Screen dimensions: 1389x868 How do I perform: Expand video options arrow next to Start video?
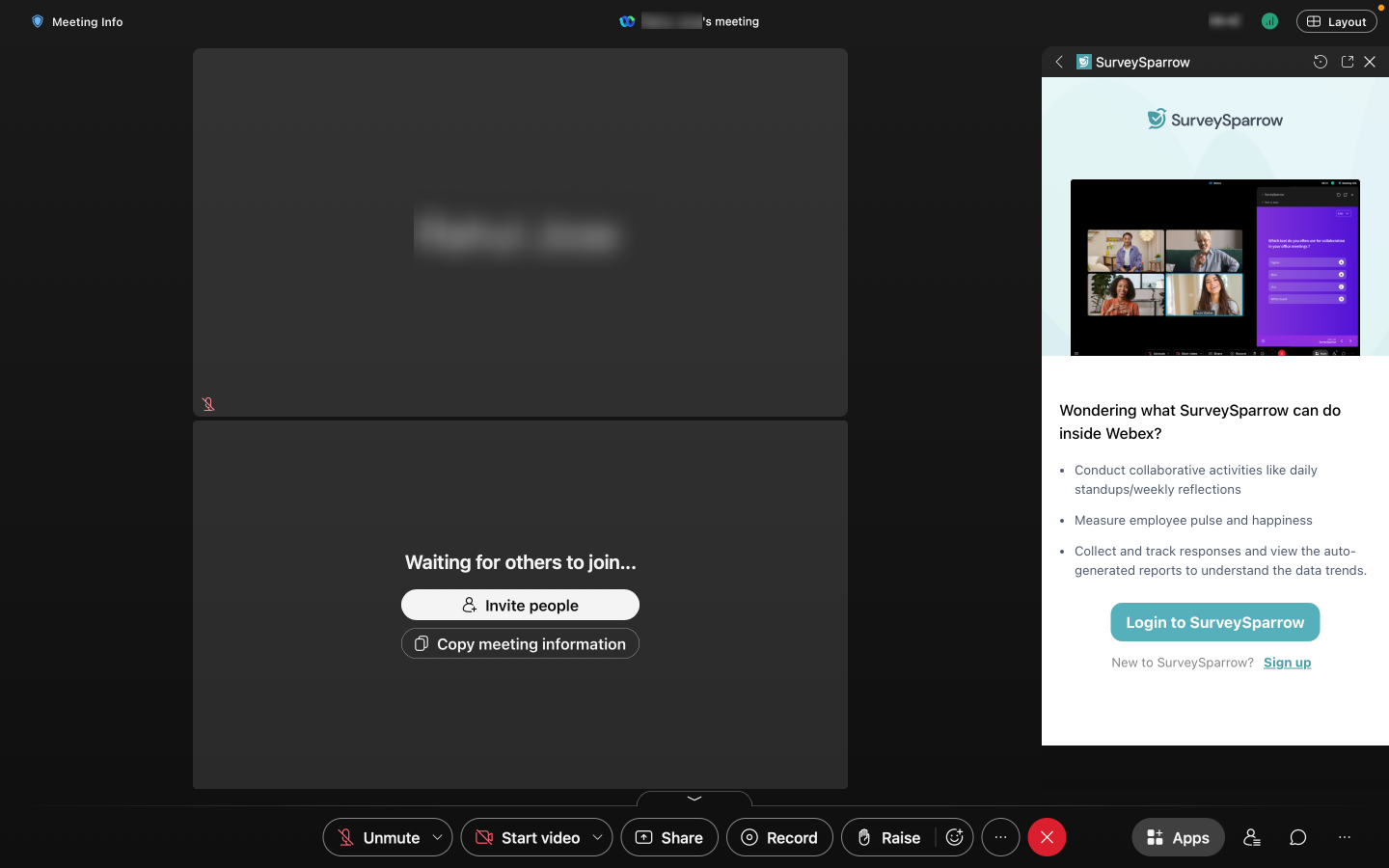[x=598, y=837]
